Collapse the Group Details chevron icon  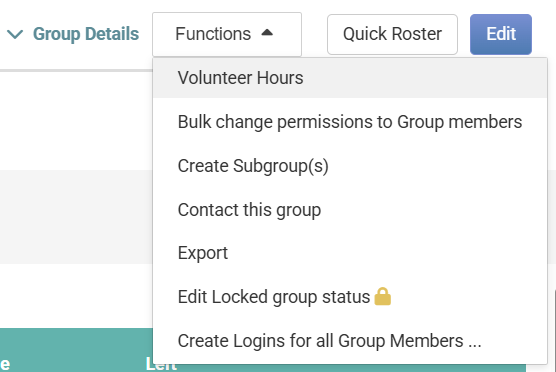(15, 34)
